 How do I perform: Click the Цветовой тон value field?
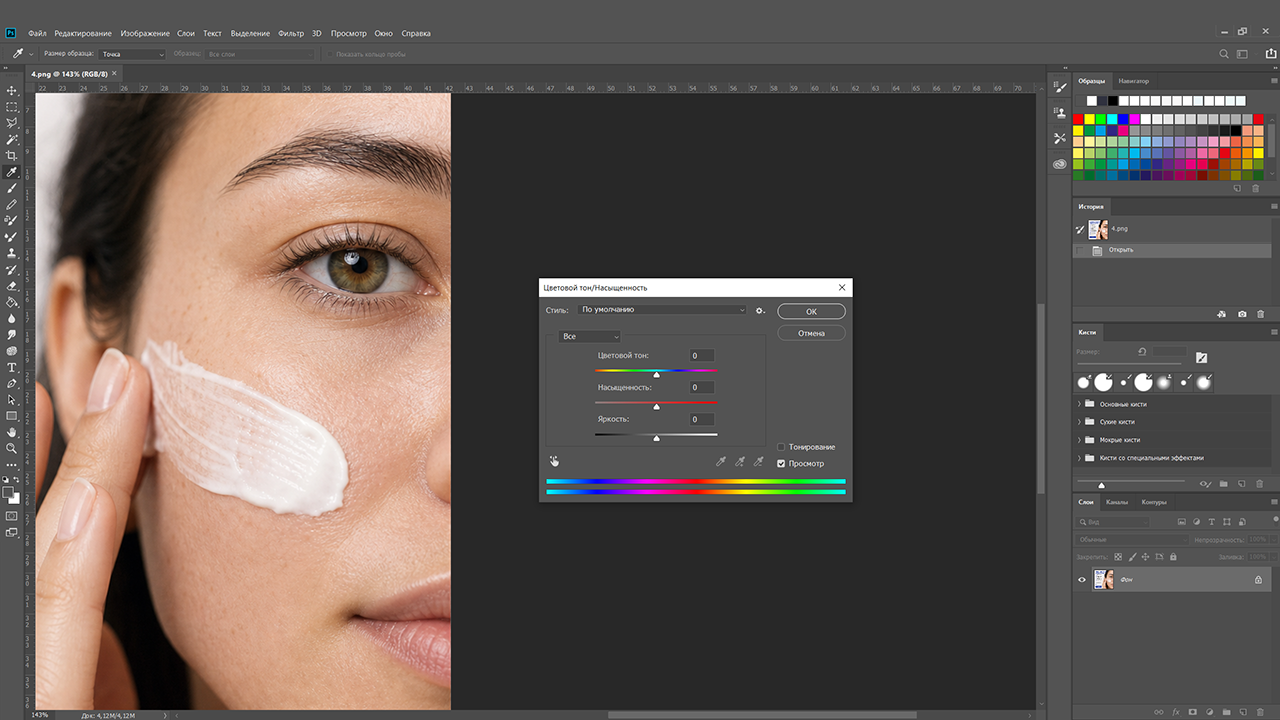click(701, 356)
